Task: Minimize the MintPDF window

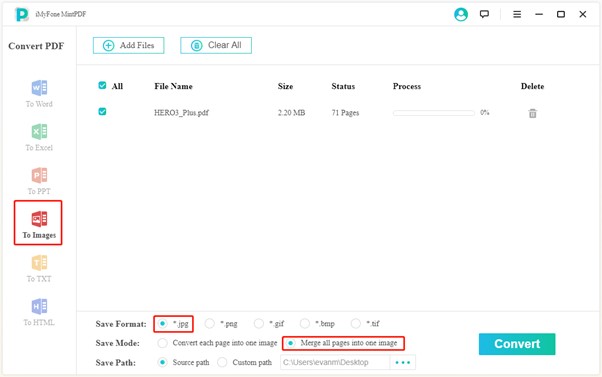Action: point(539,15)
